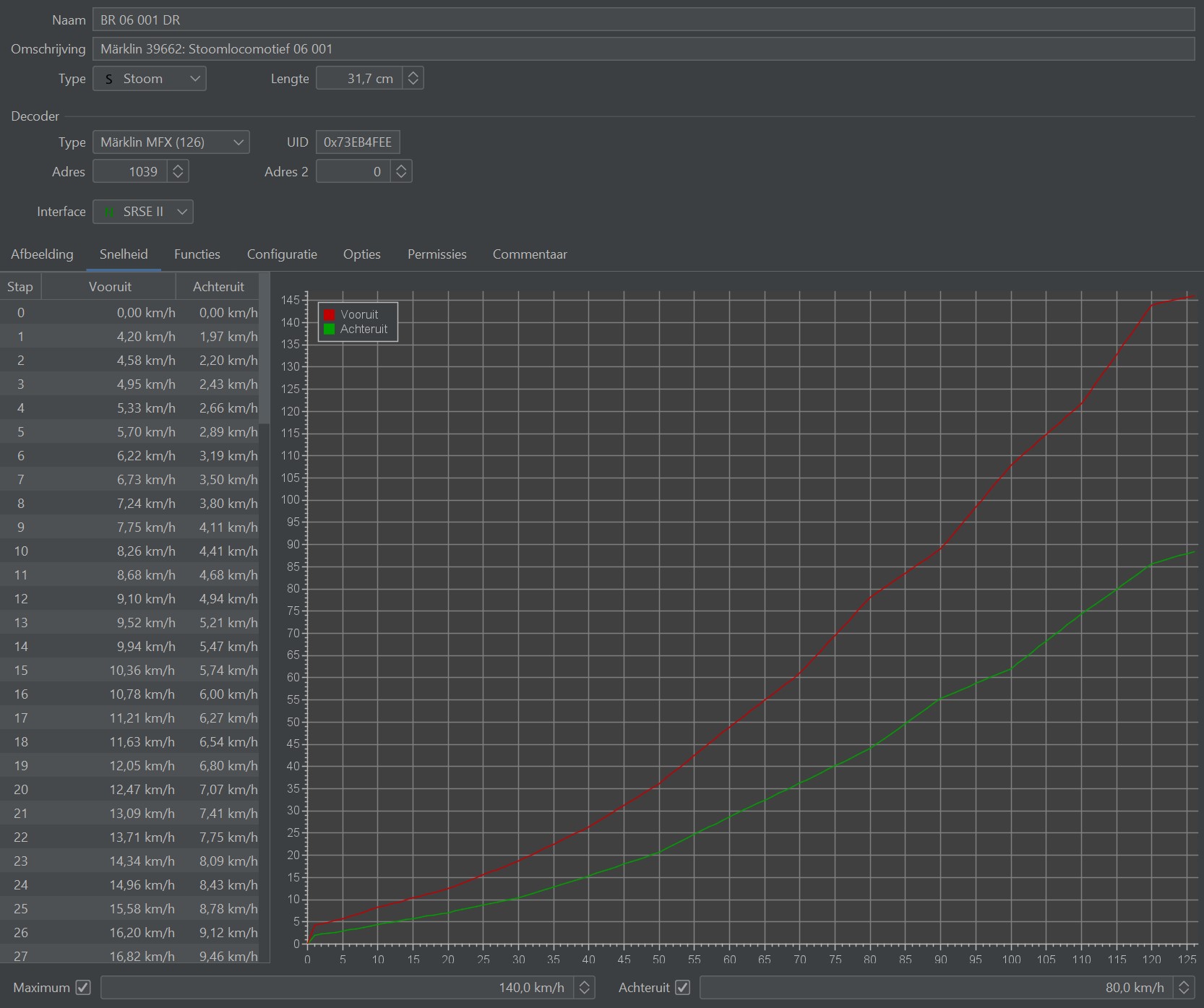This screenshot has width=1204, height=1008.
Task: Click the speed table vertical scrollbar
Action: point(265,349)
